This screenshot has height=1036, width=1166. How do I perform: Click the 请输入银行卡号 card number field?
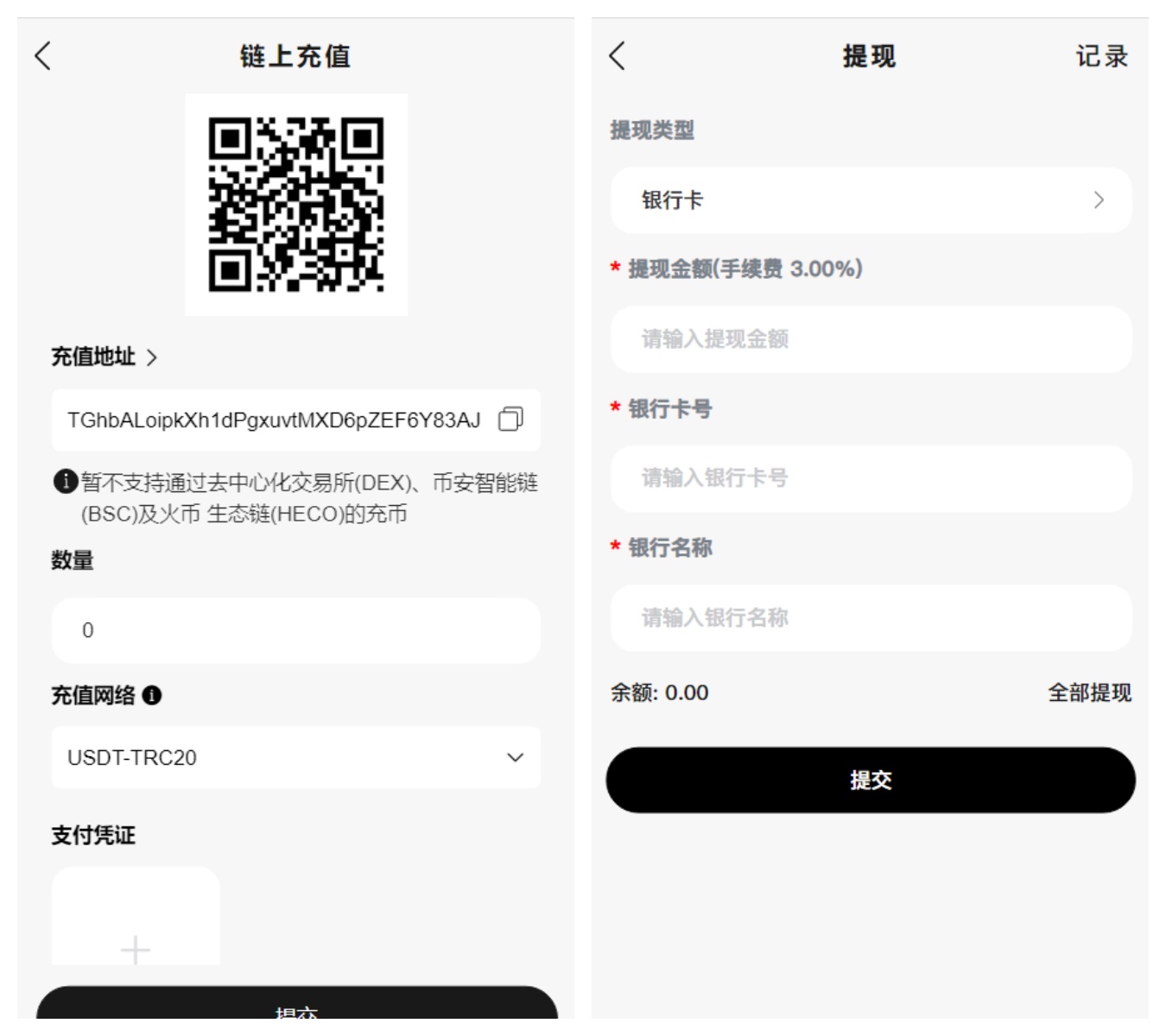(x=871, y=478)
